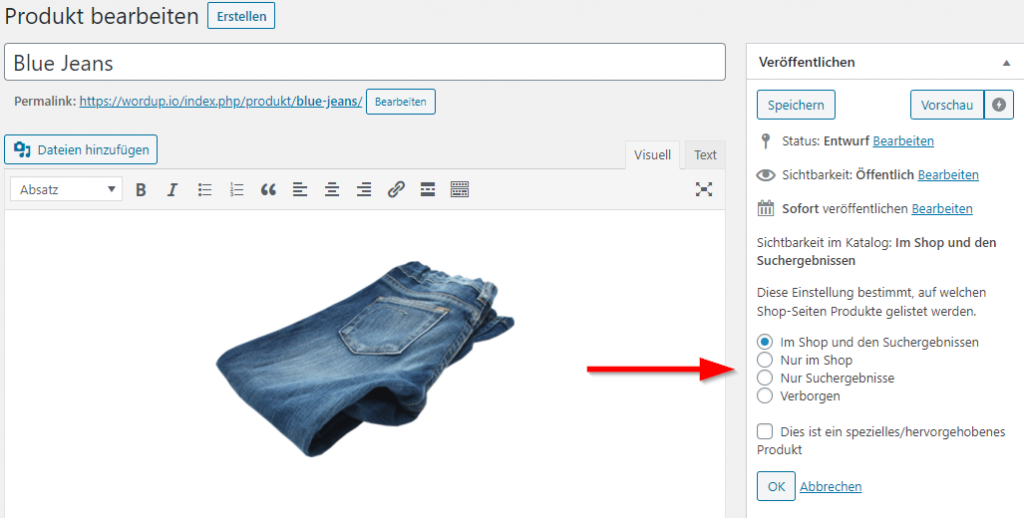The image size is (1024, 518).
Task: Apply blockquote formatting
Action: click(x=268, y=189)
